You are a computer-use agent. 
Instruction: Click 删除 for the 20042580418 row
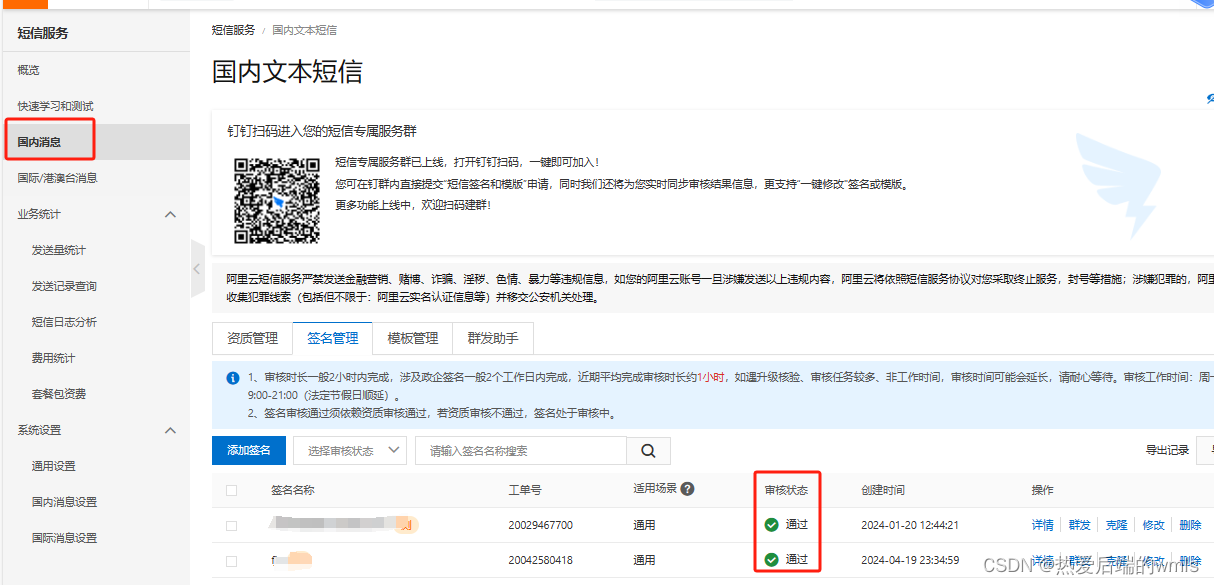click(x=1190, y=560)
